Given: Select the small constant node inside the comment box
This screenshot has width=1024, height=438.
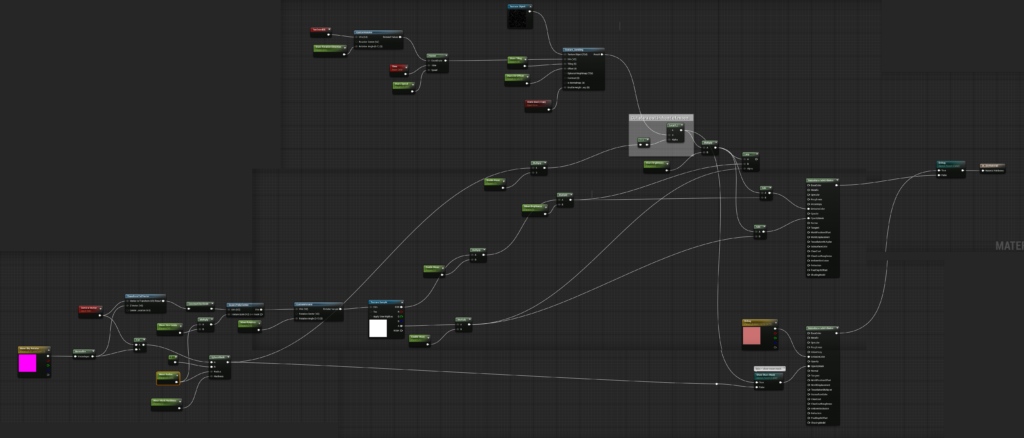Looking at the screenshot, I should [643, 142].
